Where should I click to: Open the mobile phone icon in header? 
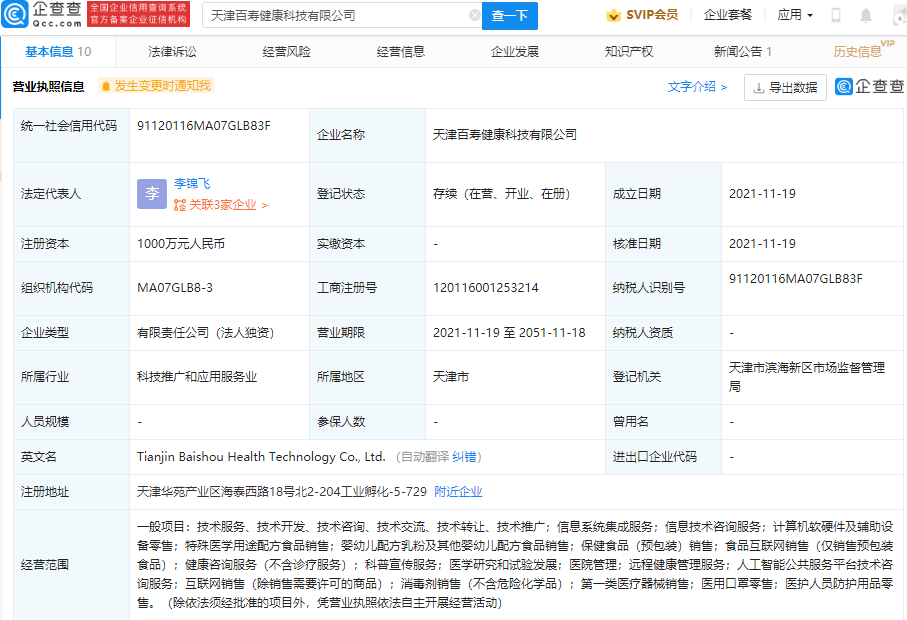pyautogui.click(x=835, y=15)
